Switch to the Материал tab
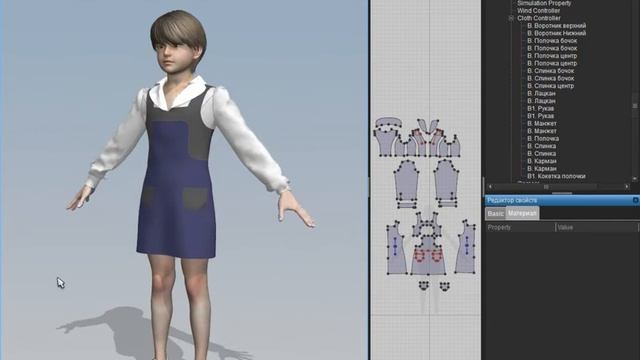This screenshot has width=640, height=360. 522,213
